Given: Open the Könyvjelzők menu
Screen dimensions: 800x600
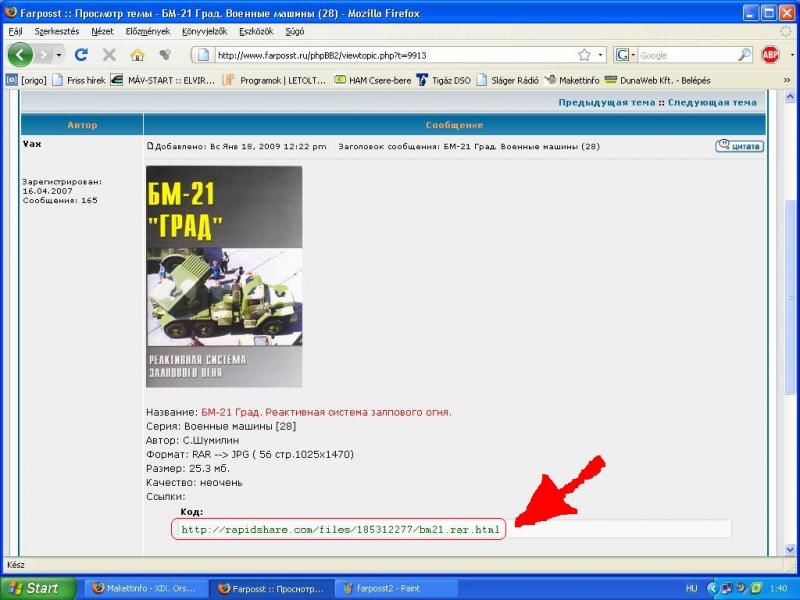Looking at the screenshot, I should 203,31.
